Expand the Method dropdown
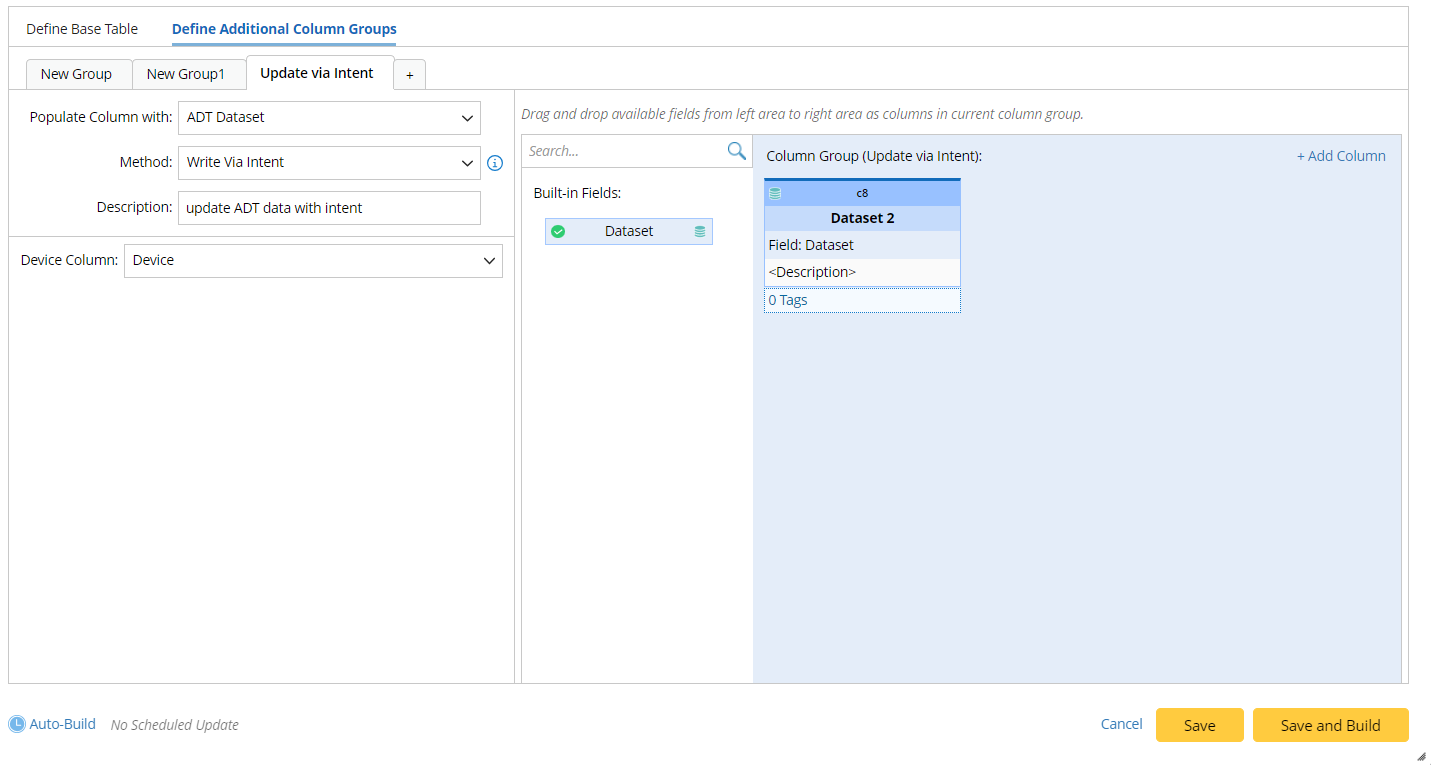The width and height of the screenshot is (1431, 765). pos(329,163)
